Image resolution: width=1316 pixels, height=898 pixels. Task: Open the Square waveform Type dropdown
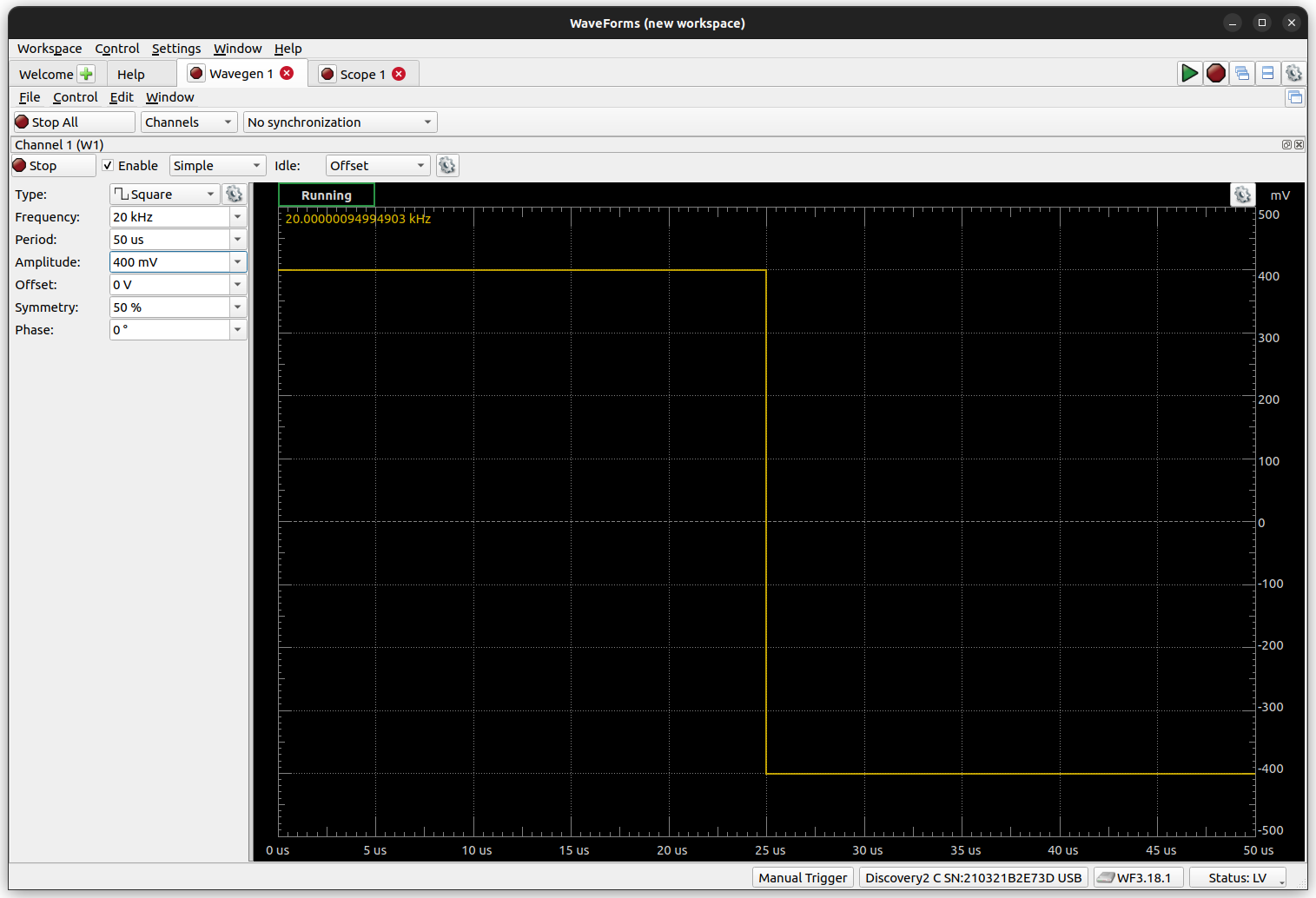(x=164, y=195)
